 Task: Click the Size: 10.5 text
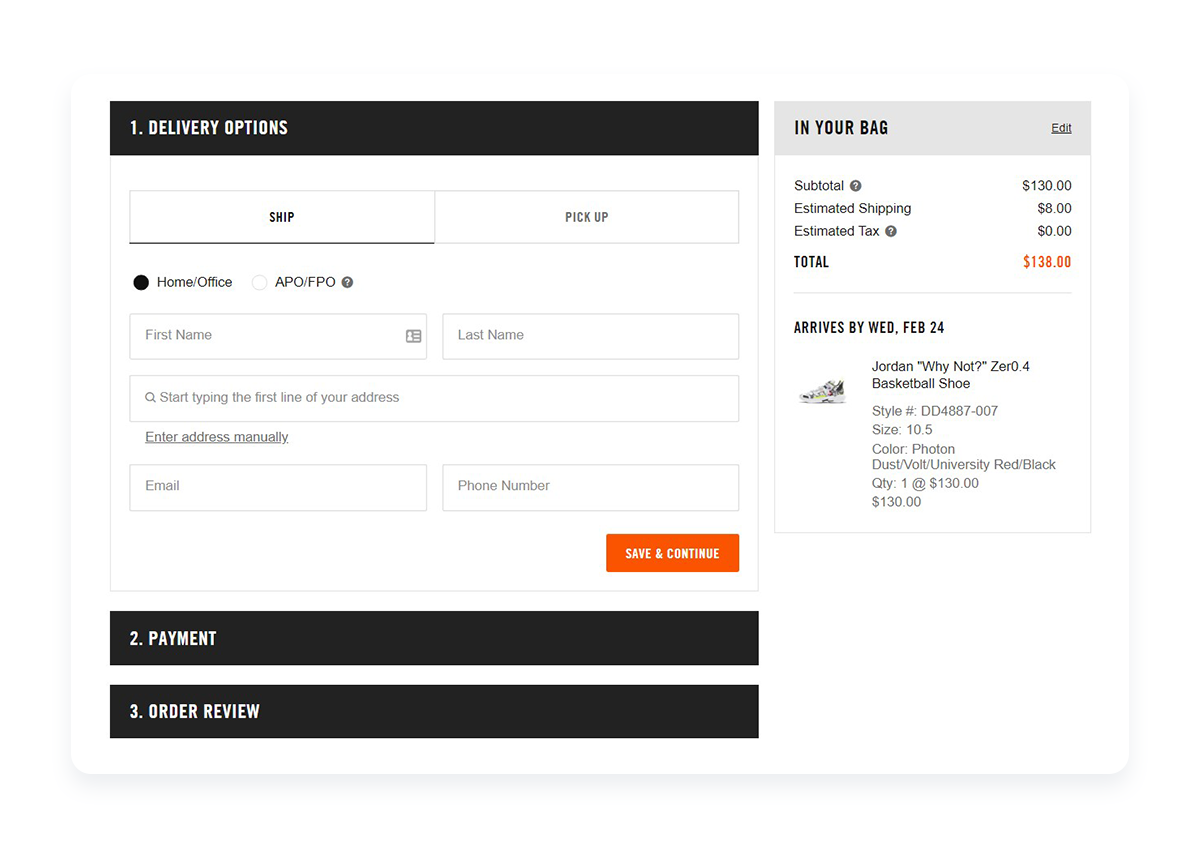pos(902,430)
